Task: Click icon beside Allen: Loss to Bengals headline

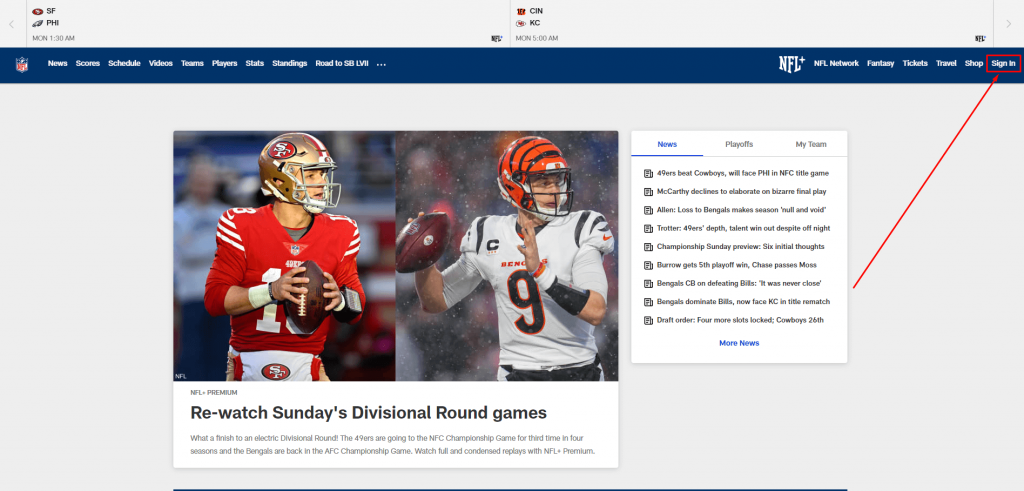Action: click(648, 210)
